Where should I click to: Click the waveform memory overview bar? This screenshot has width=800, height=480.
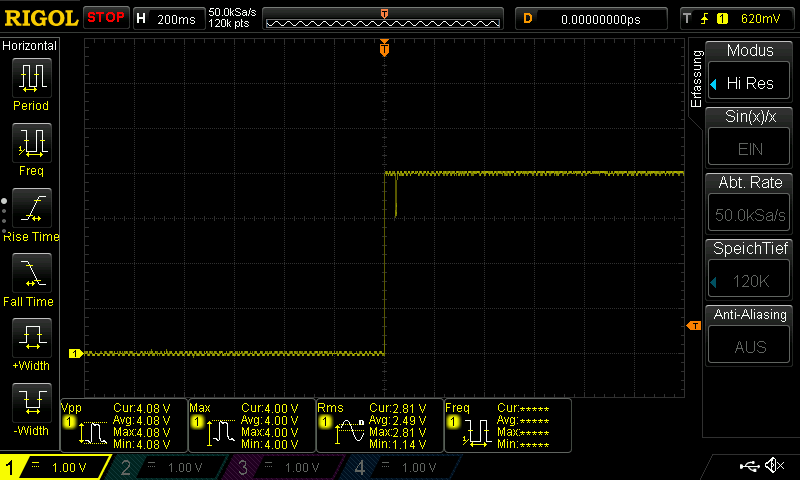click(383, 20)
